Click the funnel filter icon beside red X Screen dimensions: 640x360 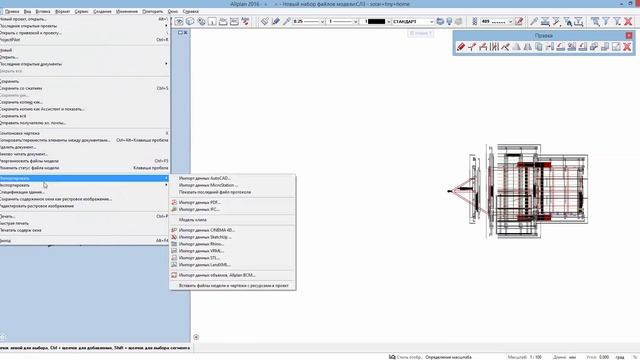617,22
